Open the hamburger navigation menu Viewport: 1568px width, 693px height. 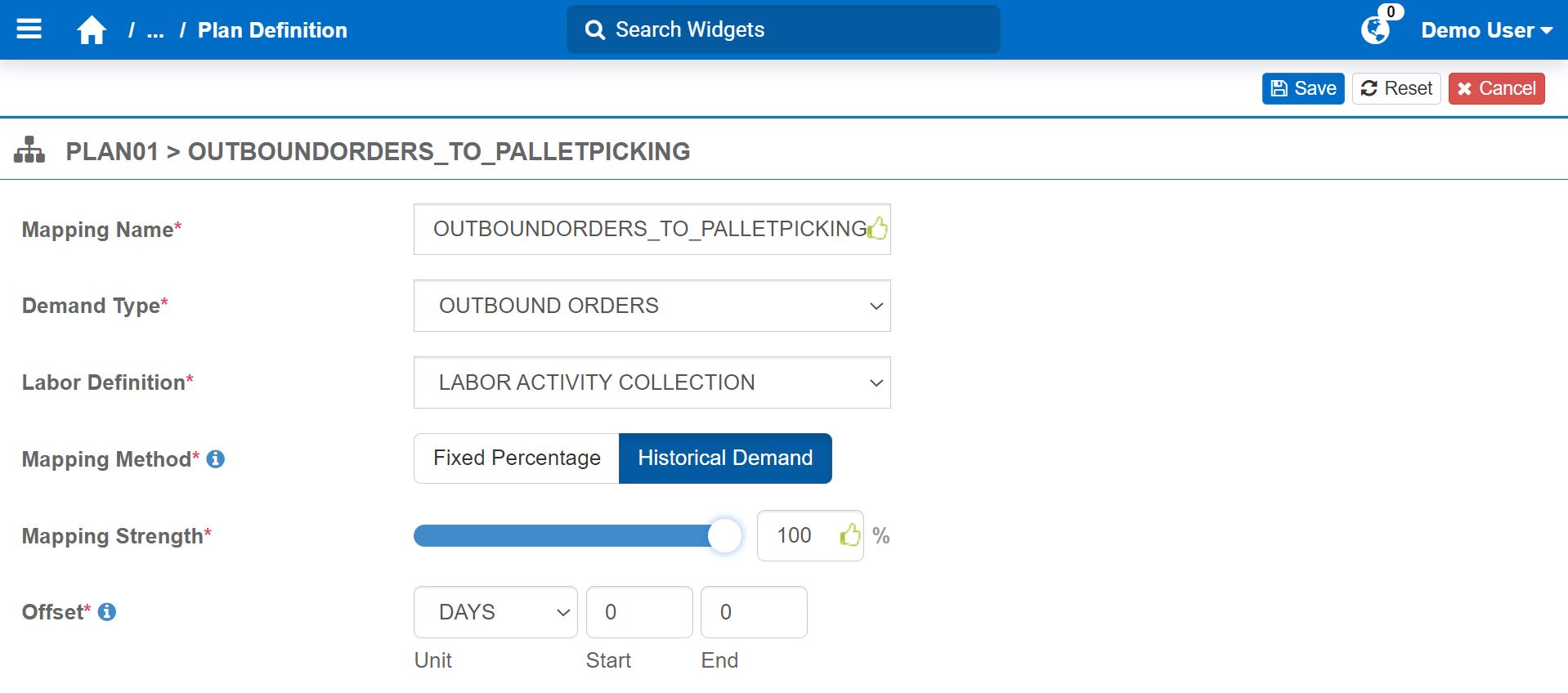[x=29, y=29]
